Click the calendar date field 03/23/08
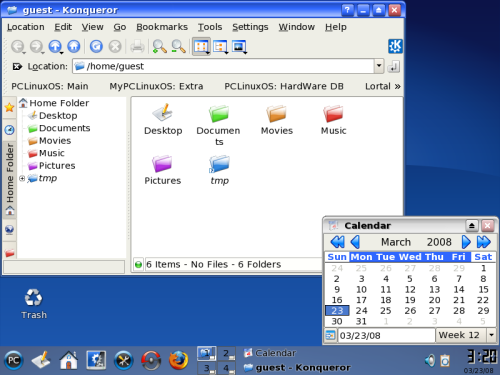Image resolution: width=500 pixels, height=375 pixels. (x=386, y=335)
